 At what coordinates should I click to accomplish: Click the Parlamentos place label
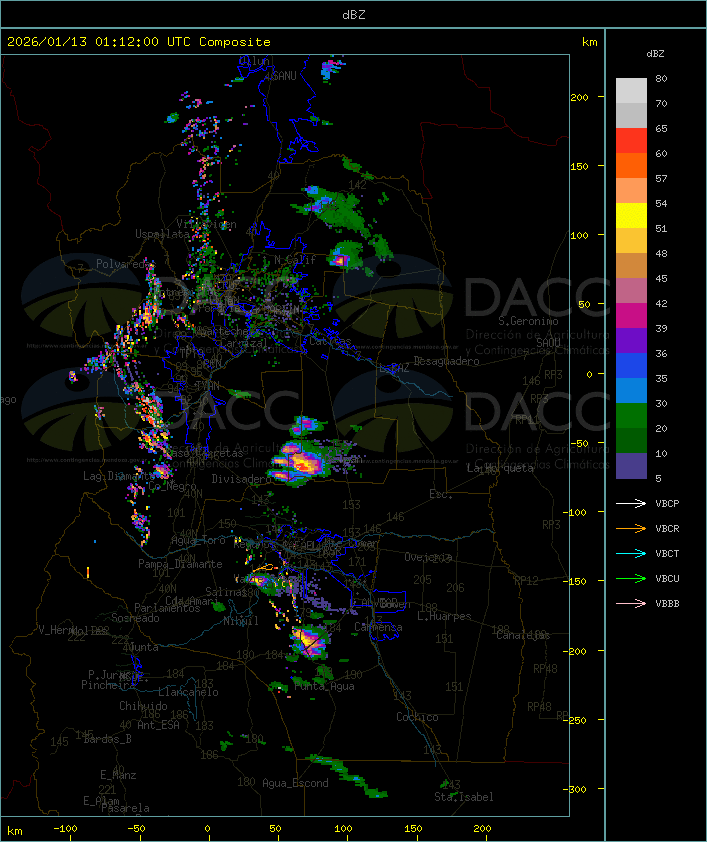point(167,608)
